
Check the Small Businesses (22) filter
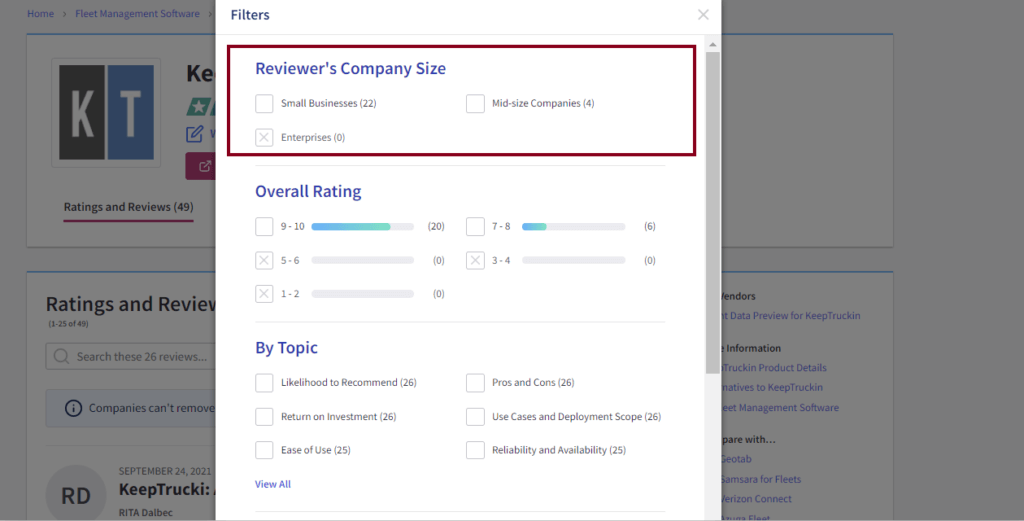point(264,103)
